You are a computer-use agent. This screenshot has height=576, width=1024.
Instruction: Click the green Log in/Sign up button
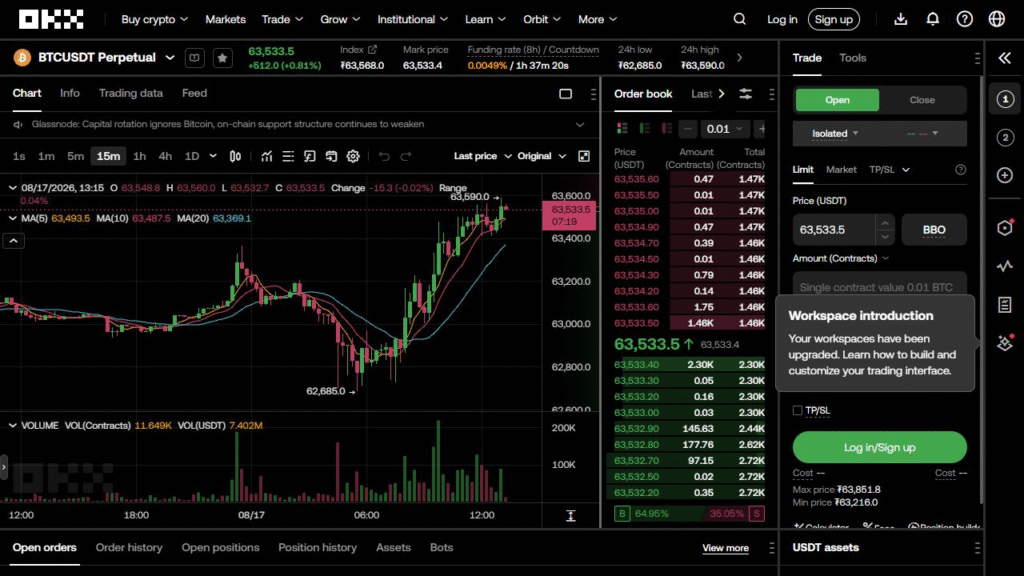pos(879,447)
